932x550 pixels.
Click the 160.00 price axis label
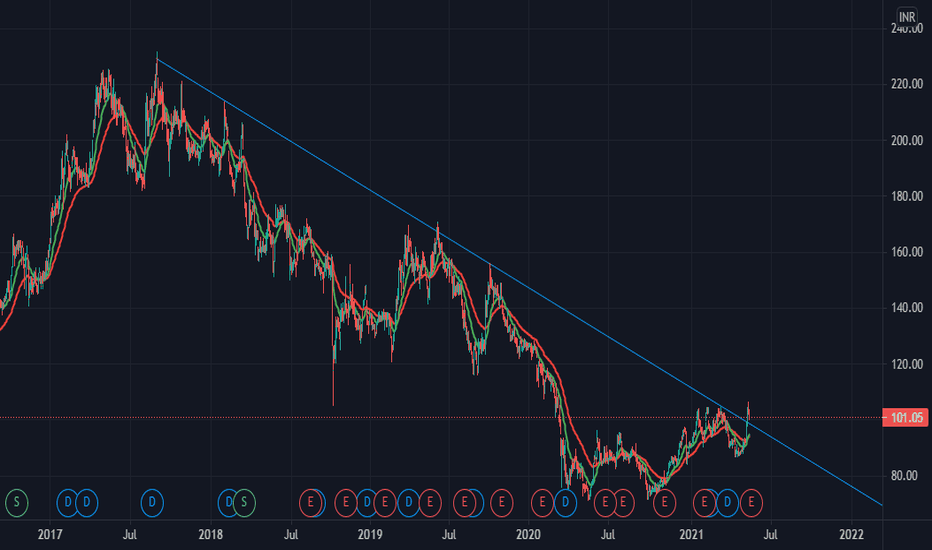click(906, 252)
